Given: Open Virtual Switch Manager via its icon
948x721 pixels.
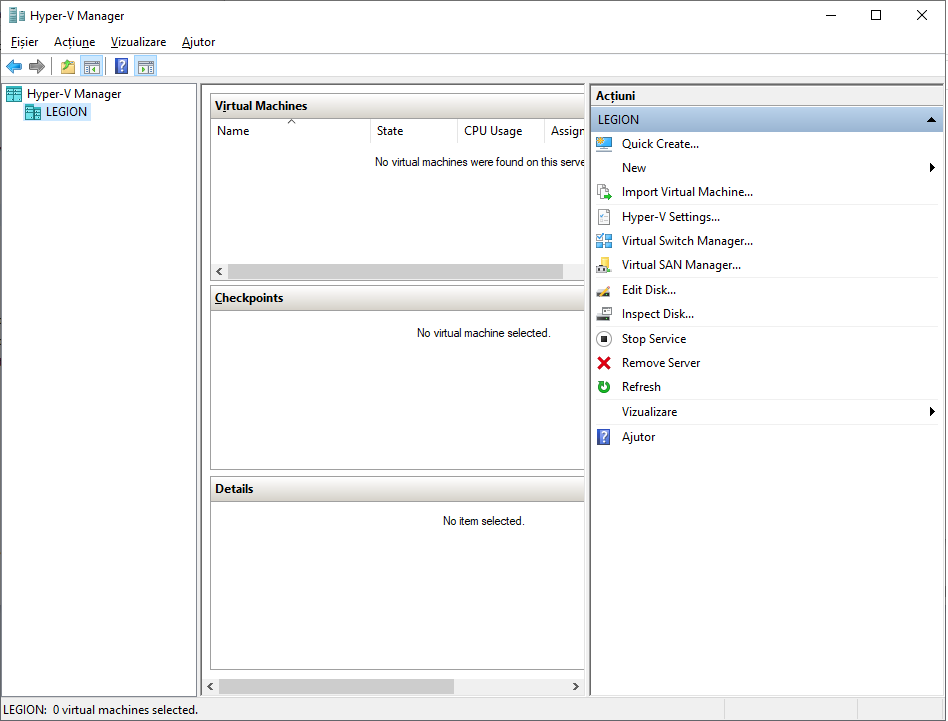Looking at the screenshot, I should point(603,241).
